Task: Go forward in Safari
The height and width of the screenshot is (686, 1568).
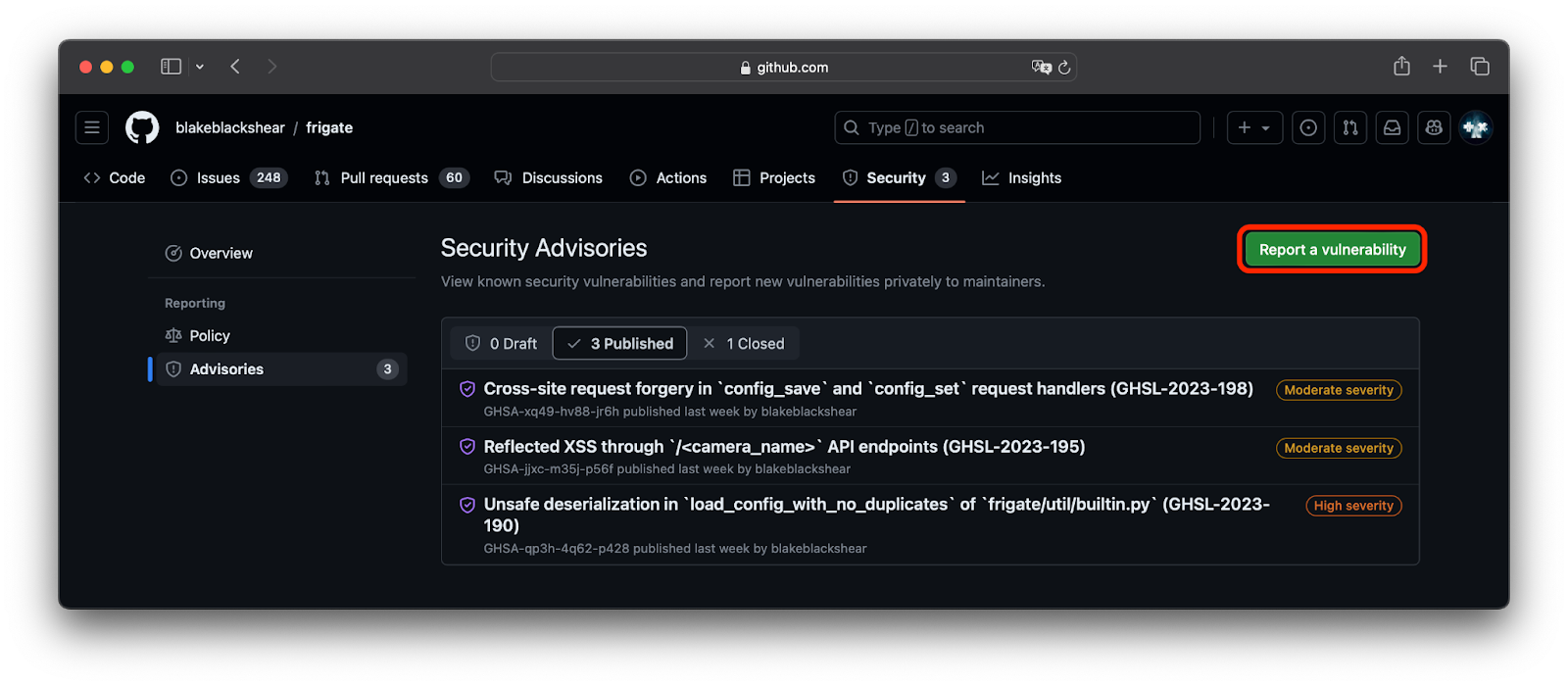Action: [272, 67]
